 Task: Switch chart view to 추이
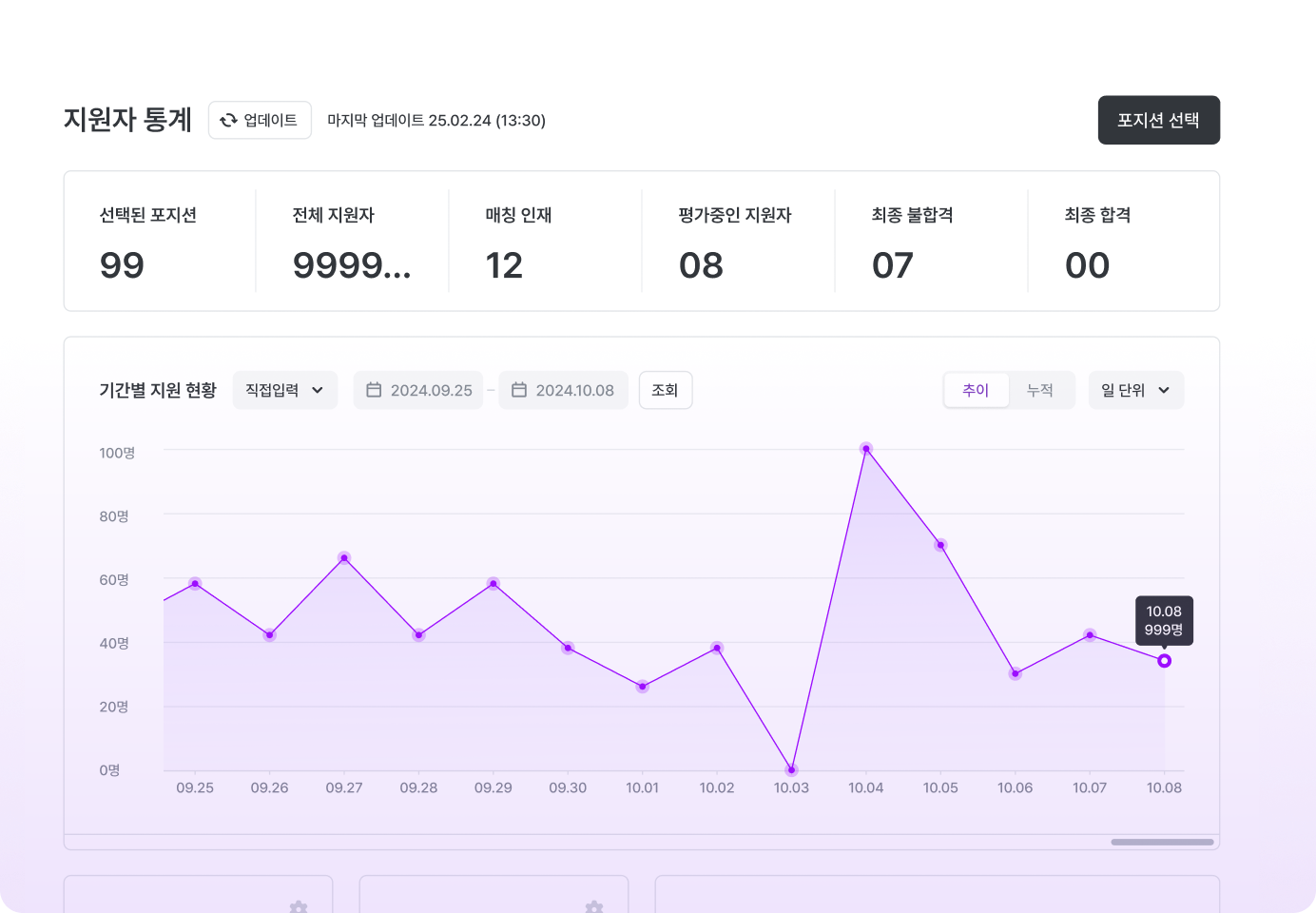976,390
